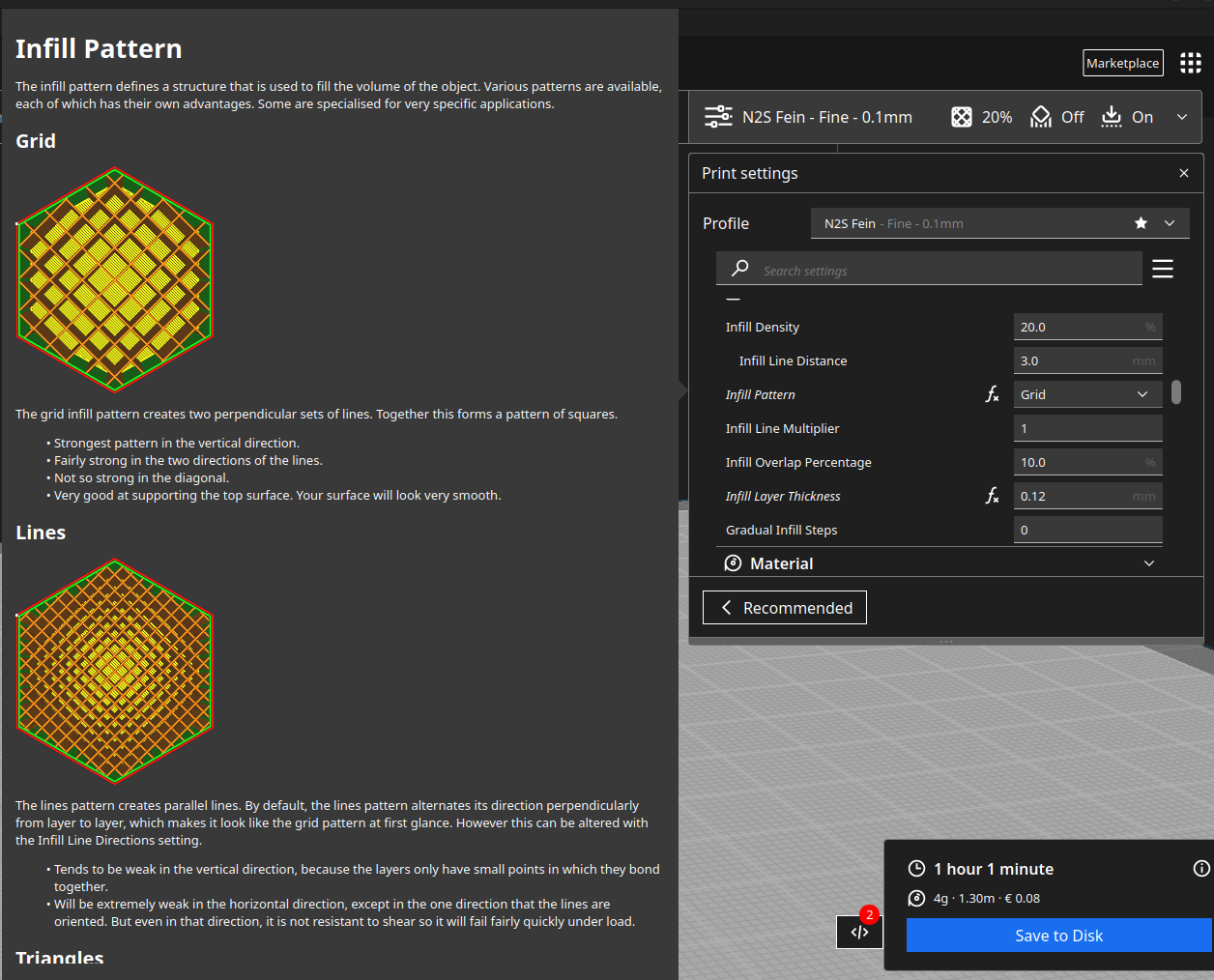
Task: Open the application switcher grid icon
Action: coord(1190,63)
